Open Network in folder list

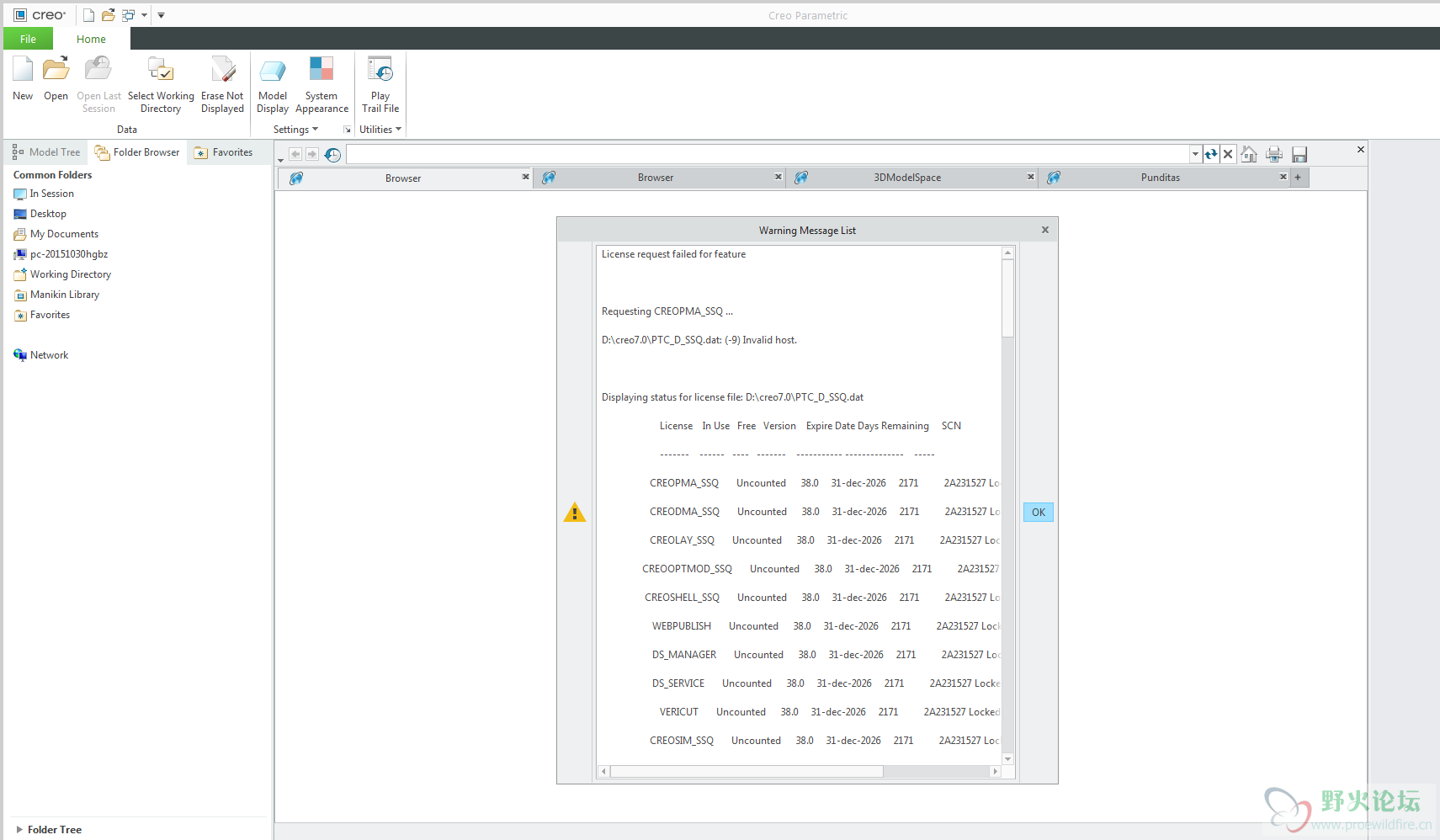pyautogui.click(x=41, y=355)
